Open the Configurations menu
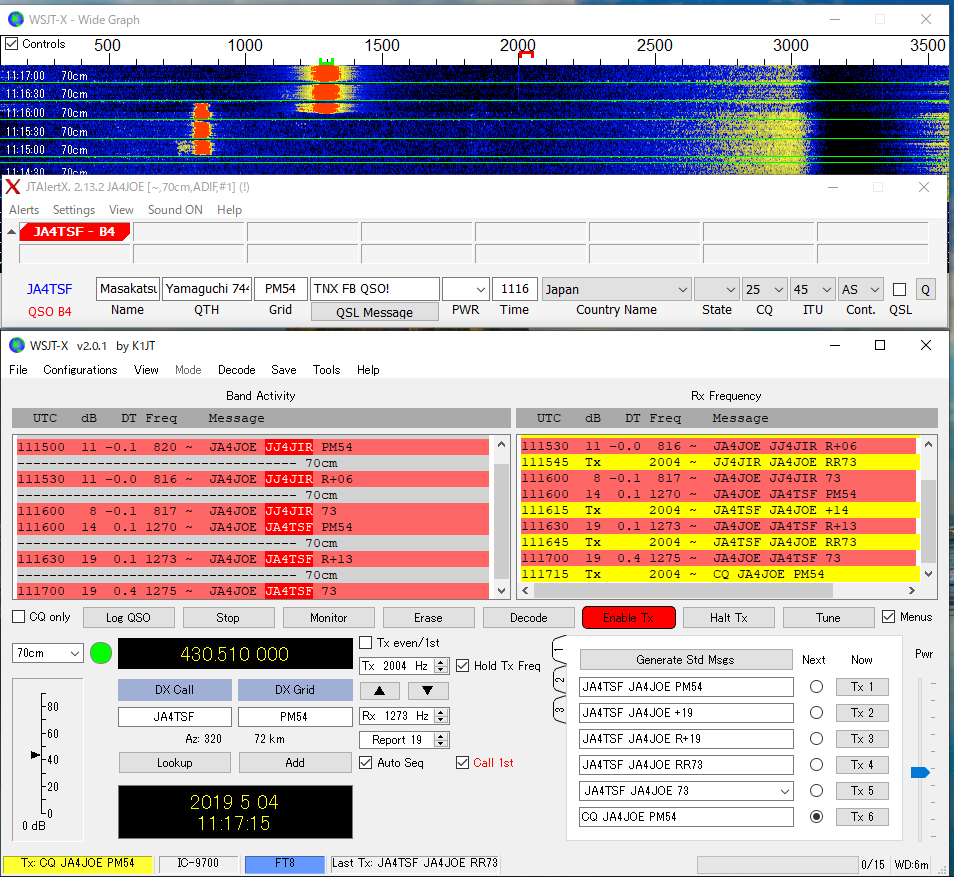 coord(80,370)
